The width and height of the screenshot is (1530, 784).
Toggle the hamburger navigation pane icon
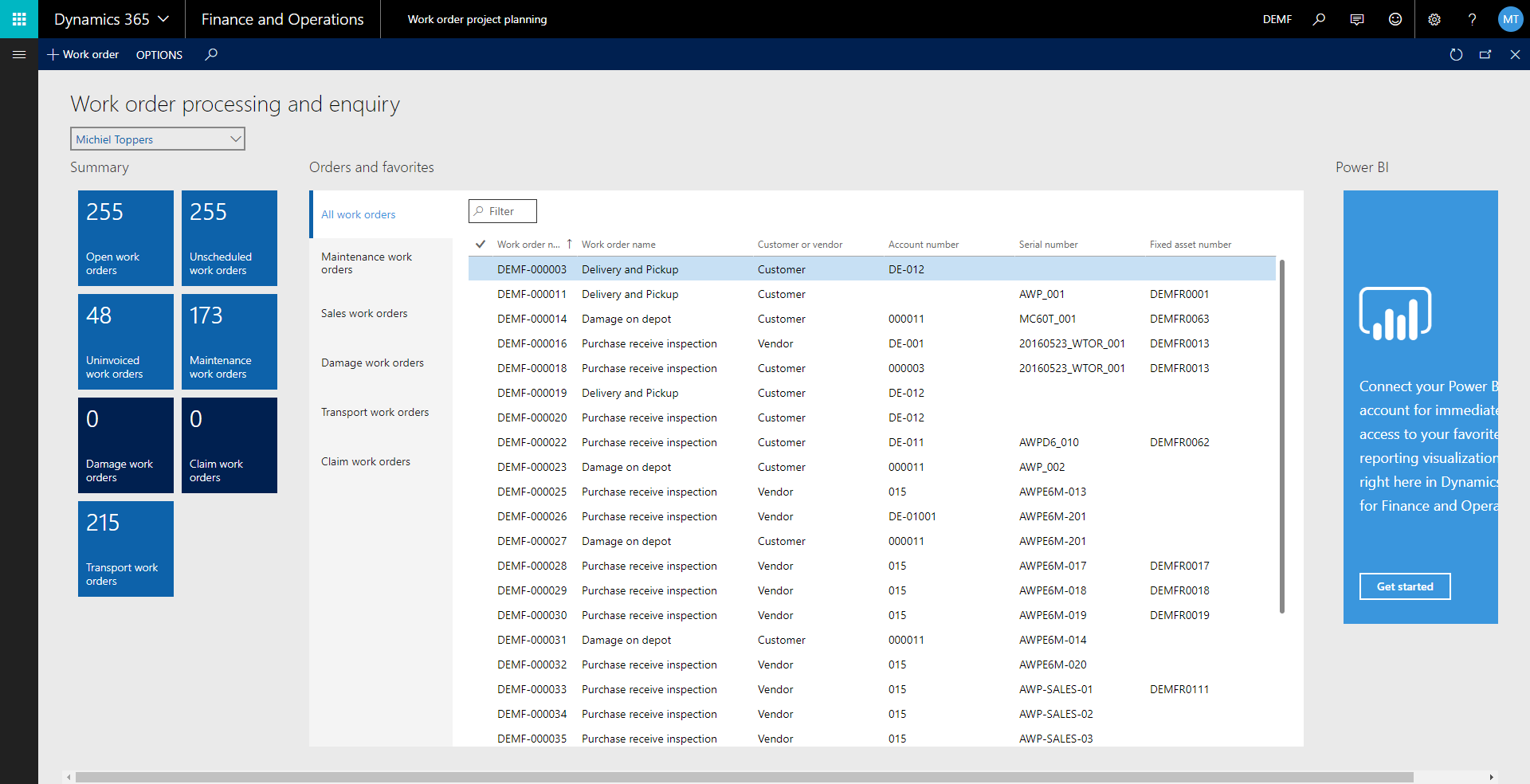19,54
